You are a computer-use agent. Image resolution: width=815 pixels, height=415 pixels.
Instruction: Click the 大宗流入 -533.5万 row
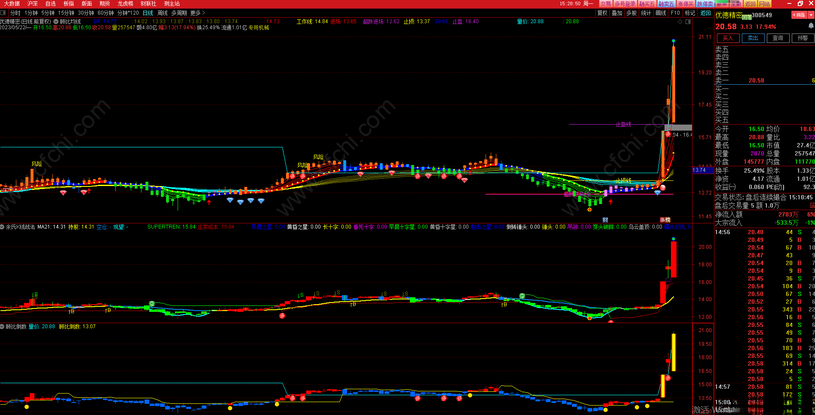tap(764, 223)
